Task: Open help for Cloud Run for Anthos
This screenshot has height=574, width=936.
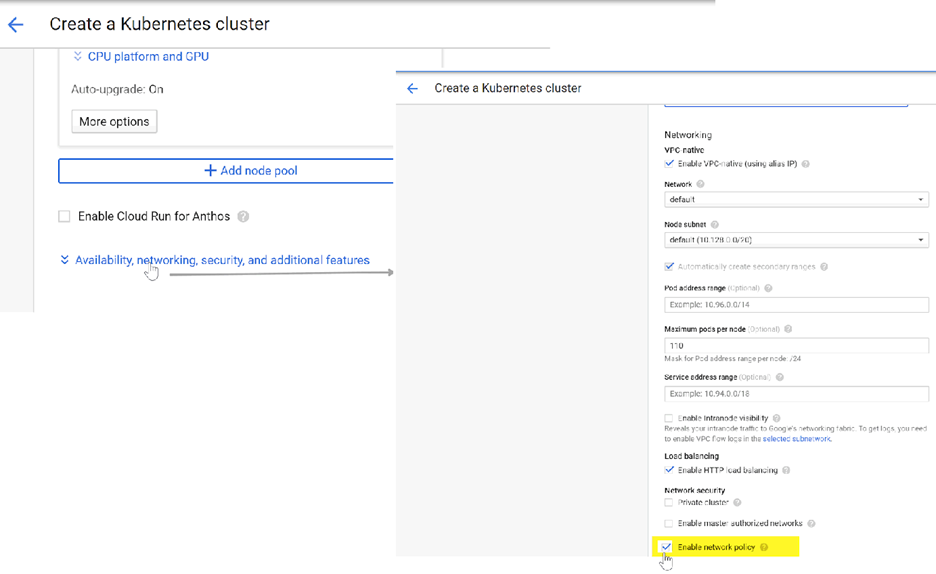Action: click(x=243, y=217)
